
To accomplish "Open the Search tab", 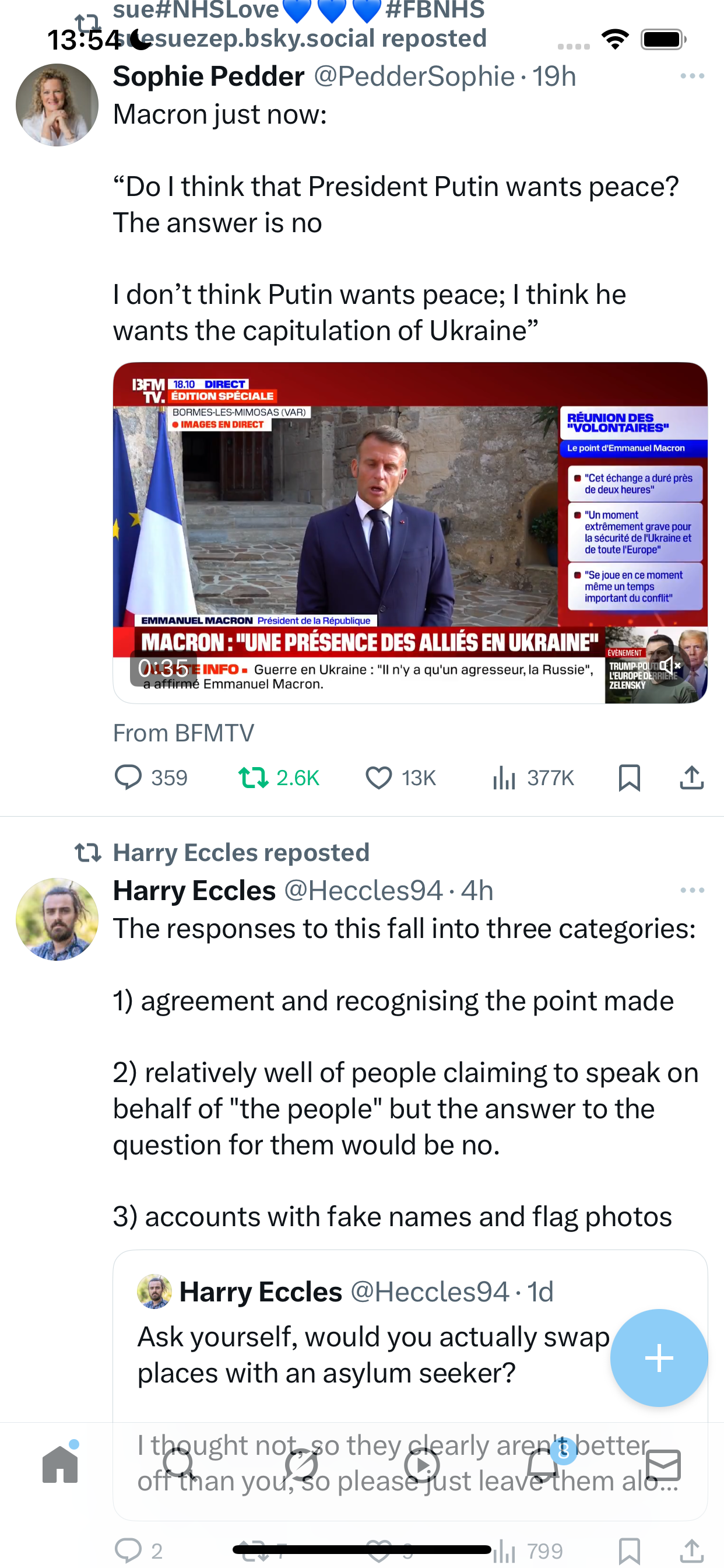I will click(180, 1465).
